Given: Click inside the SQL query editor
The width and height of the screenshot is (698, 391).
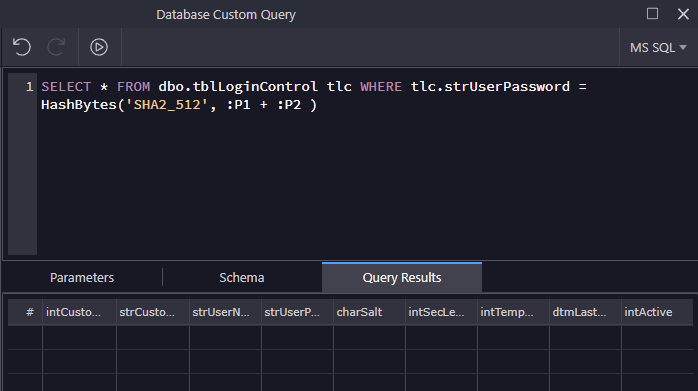Looking at the screenshot, I should [367, 165].
